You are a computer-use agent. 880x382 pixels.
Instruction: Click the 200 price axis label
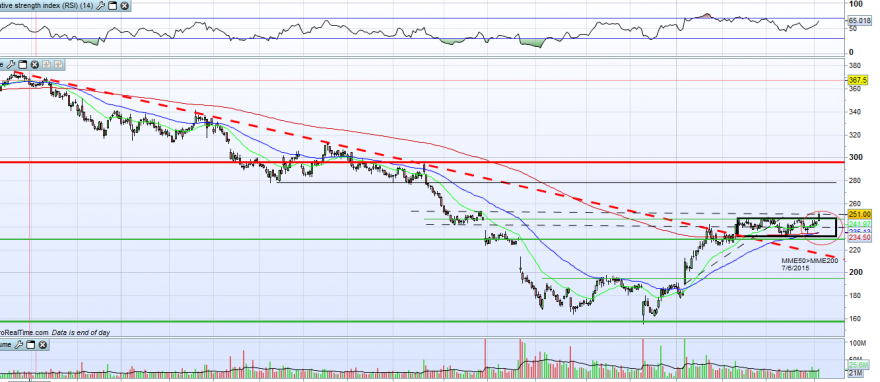click(x=855, y=272)
